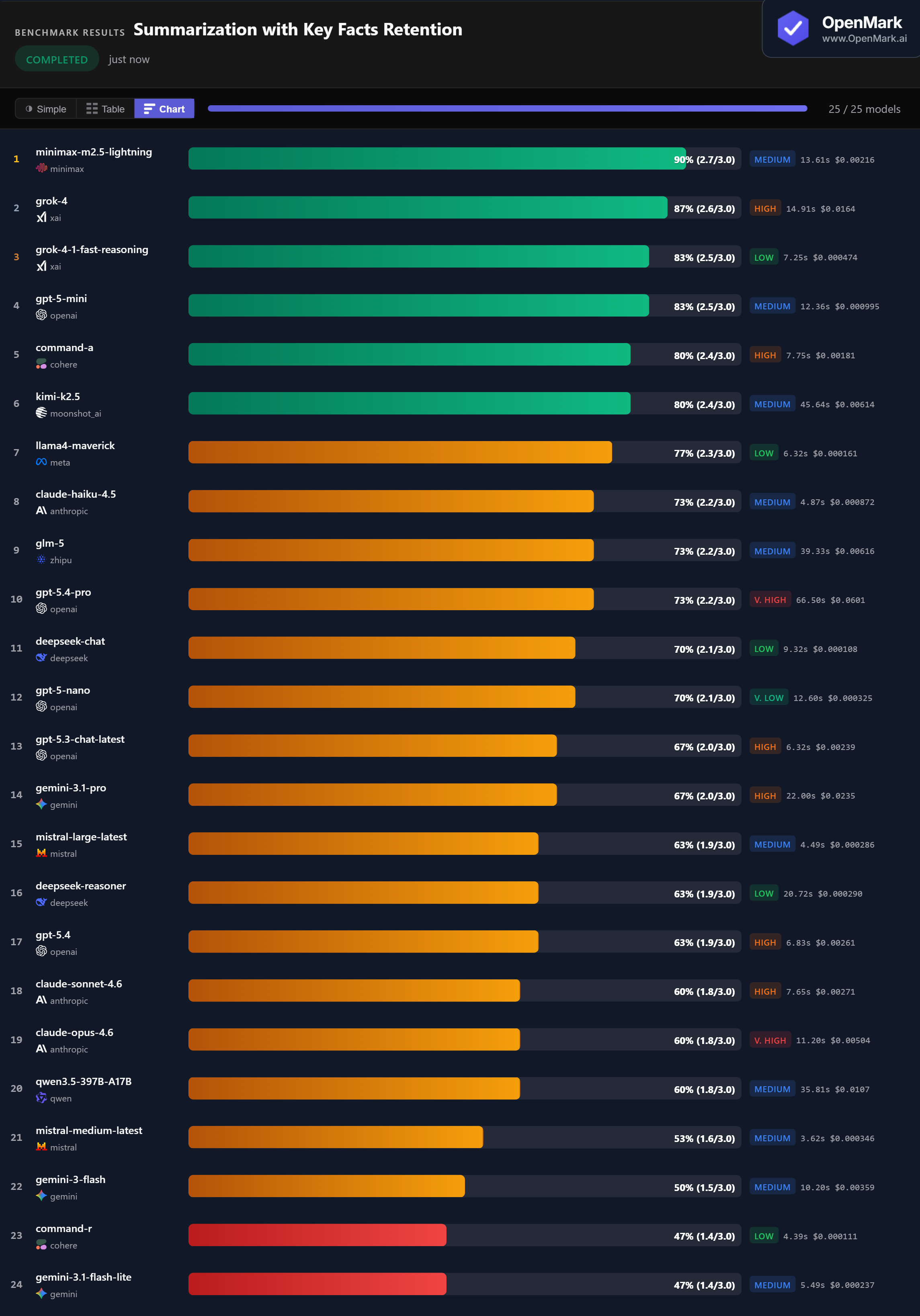
Task: Select the gemini star icon next to gemini-3.1-pro
Action: click(x=41, y=804)
